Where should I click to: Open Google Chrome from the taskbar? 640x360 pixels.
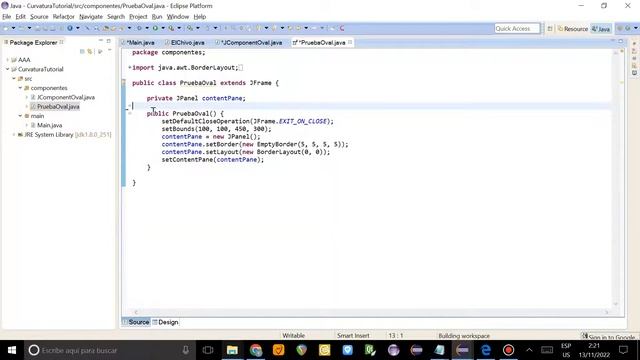pos(256,350)
